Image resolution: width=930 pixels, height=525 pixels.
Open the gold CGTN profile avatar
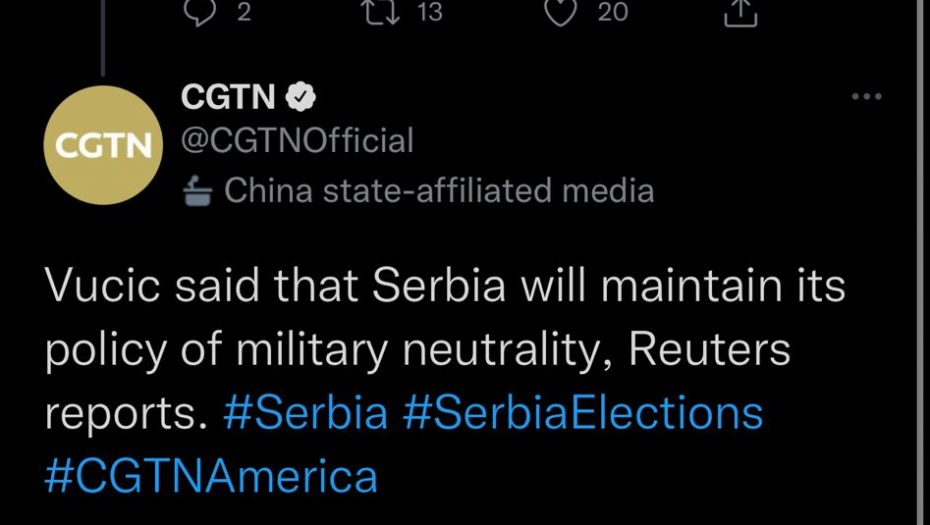103,146
